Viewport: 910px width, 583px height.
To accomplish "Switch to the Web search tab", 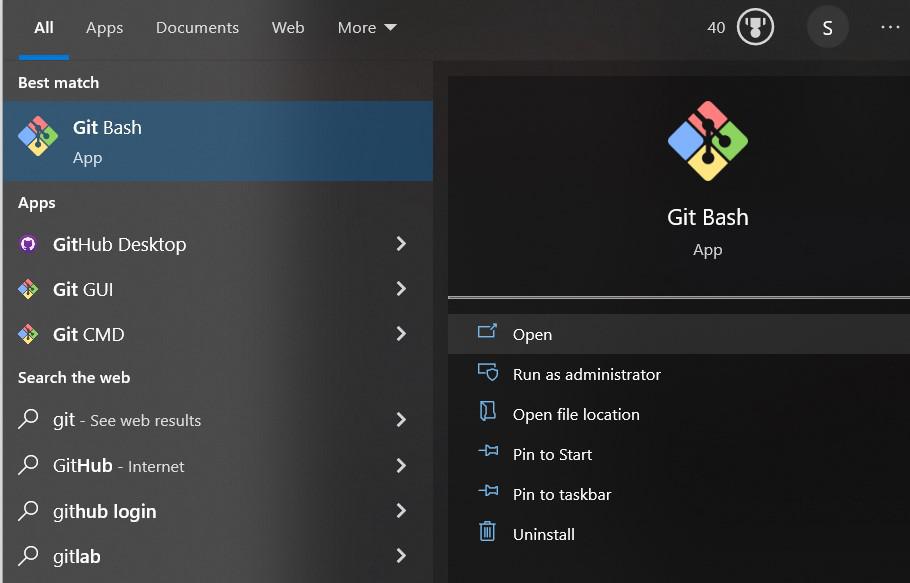I will pos(288,28).
